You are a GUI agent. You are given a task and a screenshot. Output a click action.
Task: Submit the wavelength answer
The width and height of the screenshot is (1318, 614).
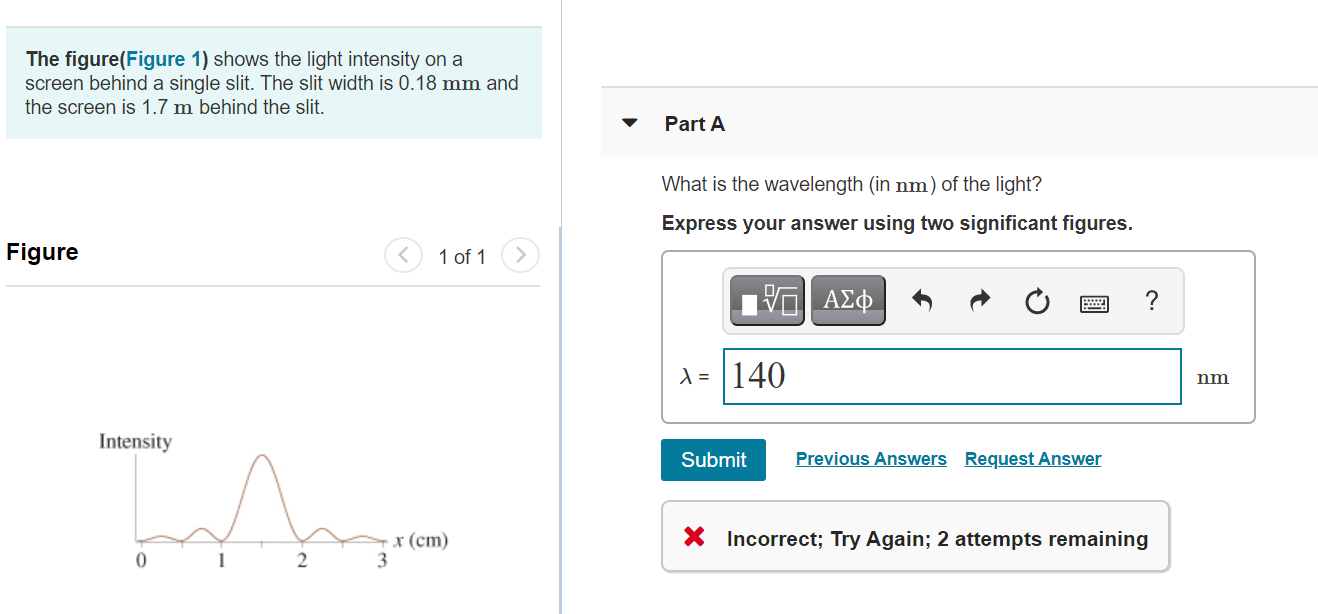pyautogui.click(x=712, y=459)
